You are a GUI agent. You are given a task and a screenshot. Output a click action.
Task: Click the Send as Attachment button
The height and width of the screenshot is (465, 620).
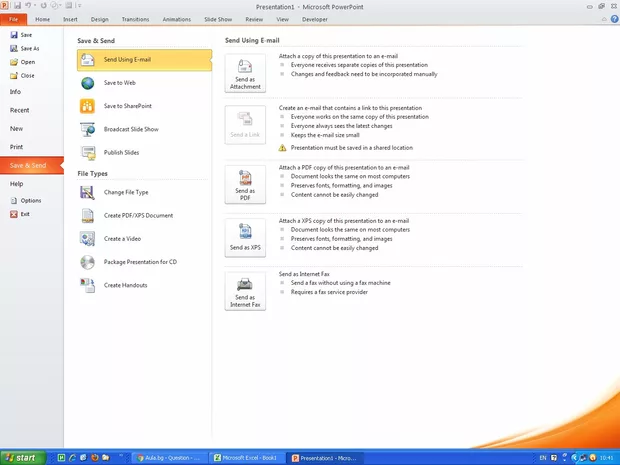click(x=245, y=75)
